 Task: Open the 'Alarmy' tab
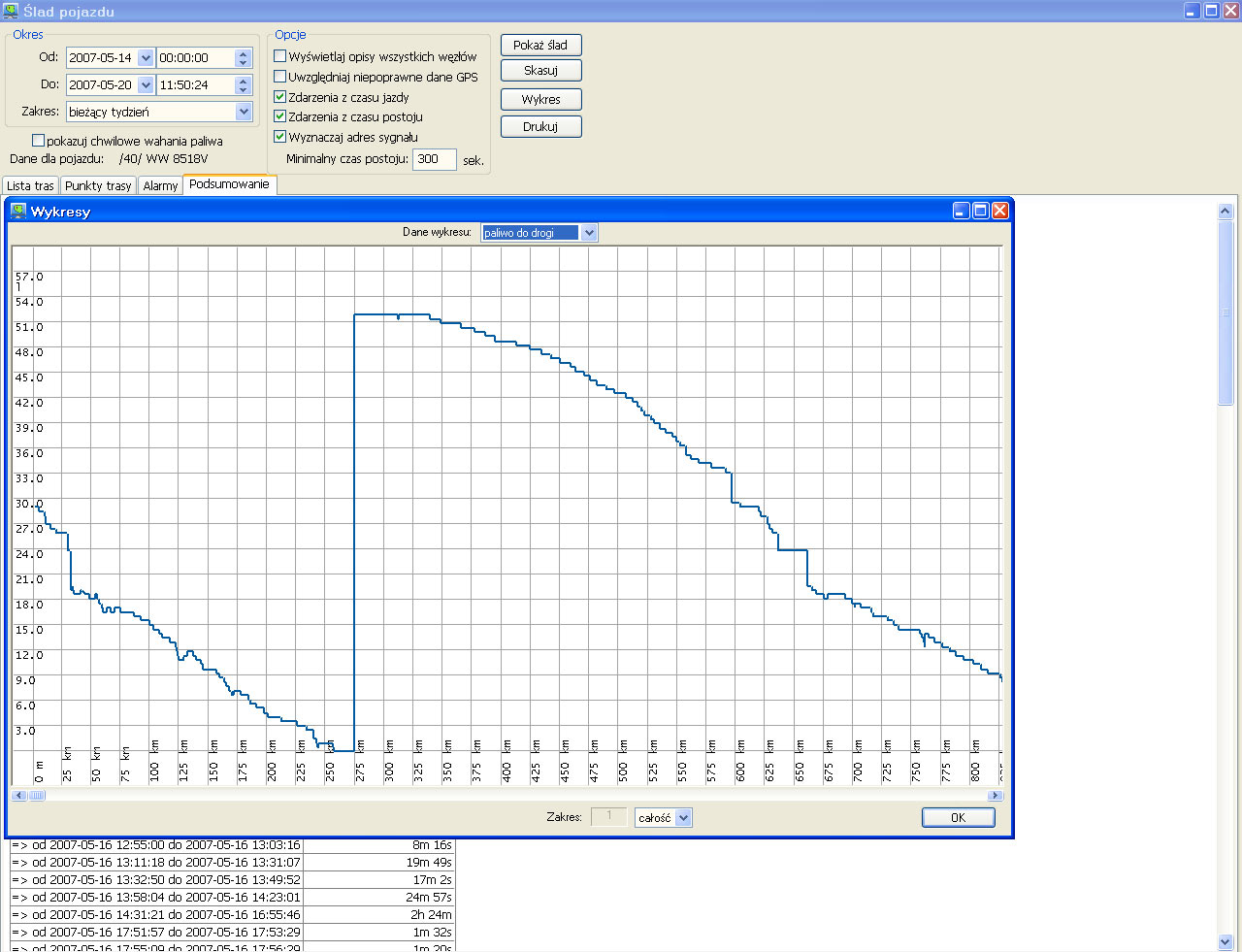(x=160, y=185)
